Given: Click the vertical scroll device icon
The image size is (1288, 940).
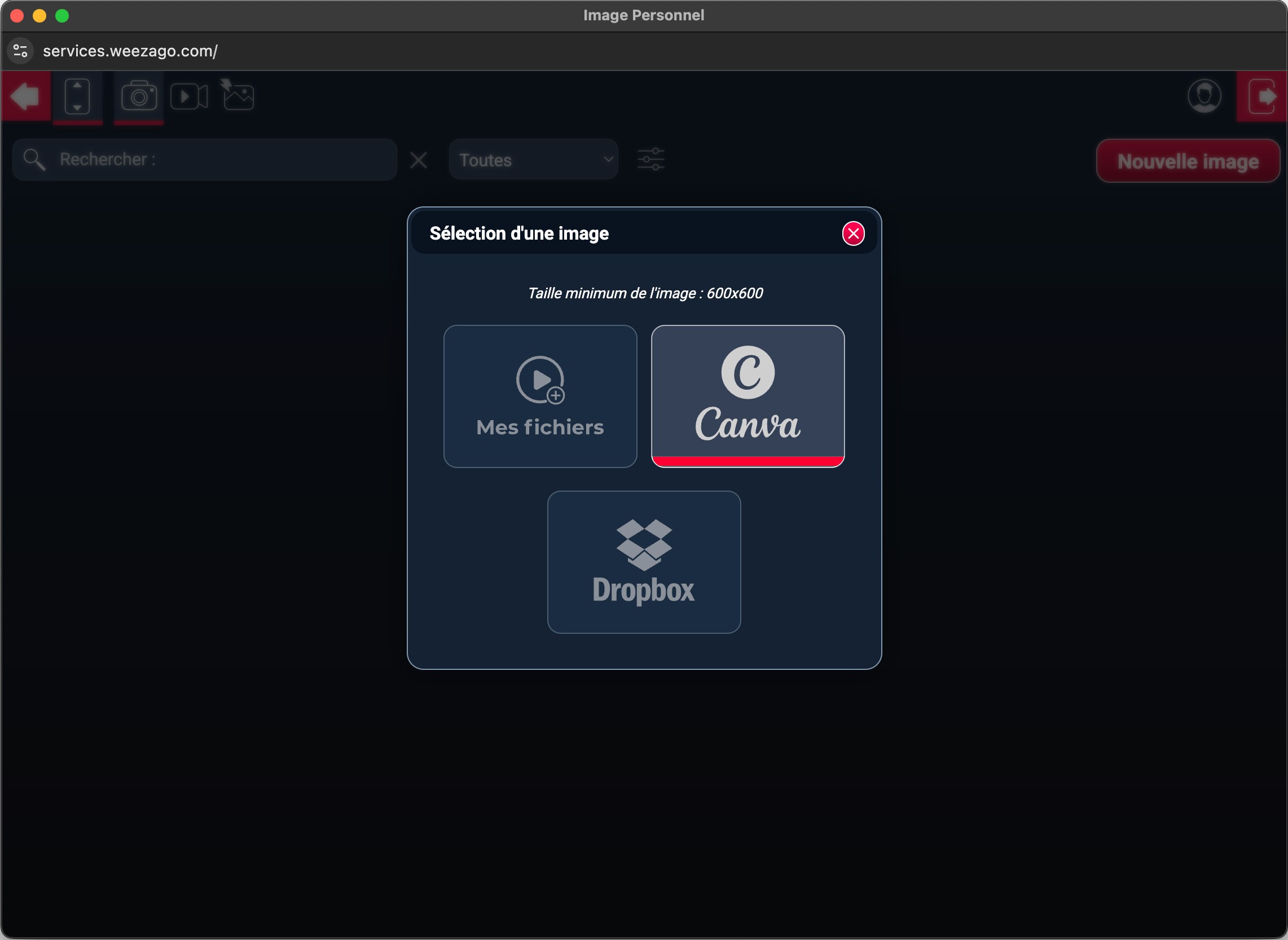Looking at the screenshot, I should pyautogui.click(x=77, y=96).
